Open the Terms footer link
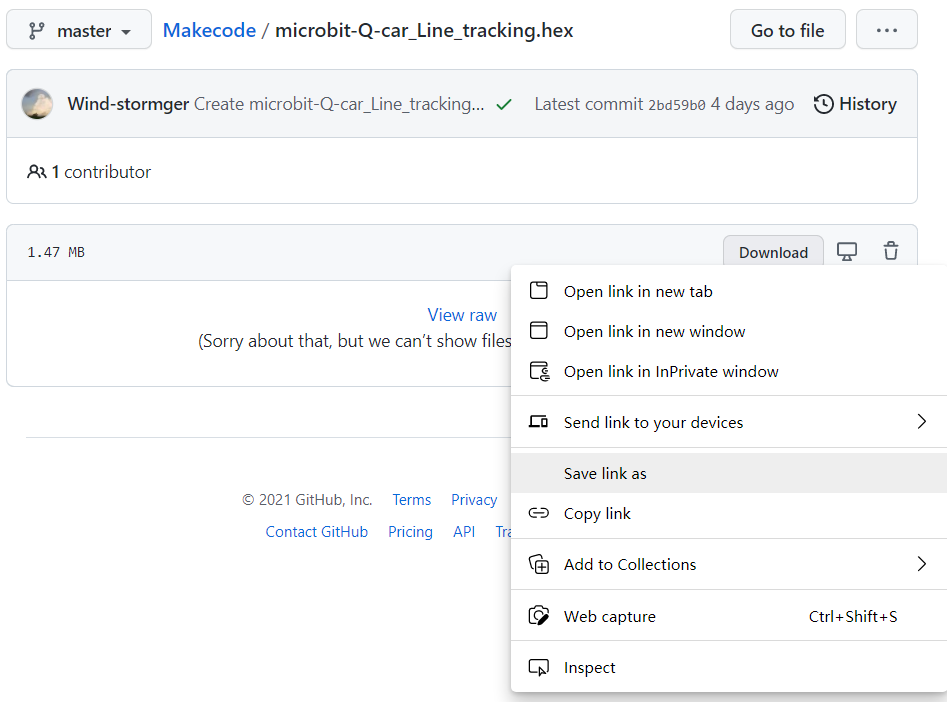Screen dimensions: 947x702 click(x=411, y=500)
